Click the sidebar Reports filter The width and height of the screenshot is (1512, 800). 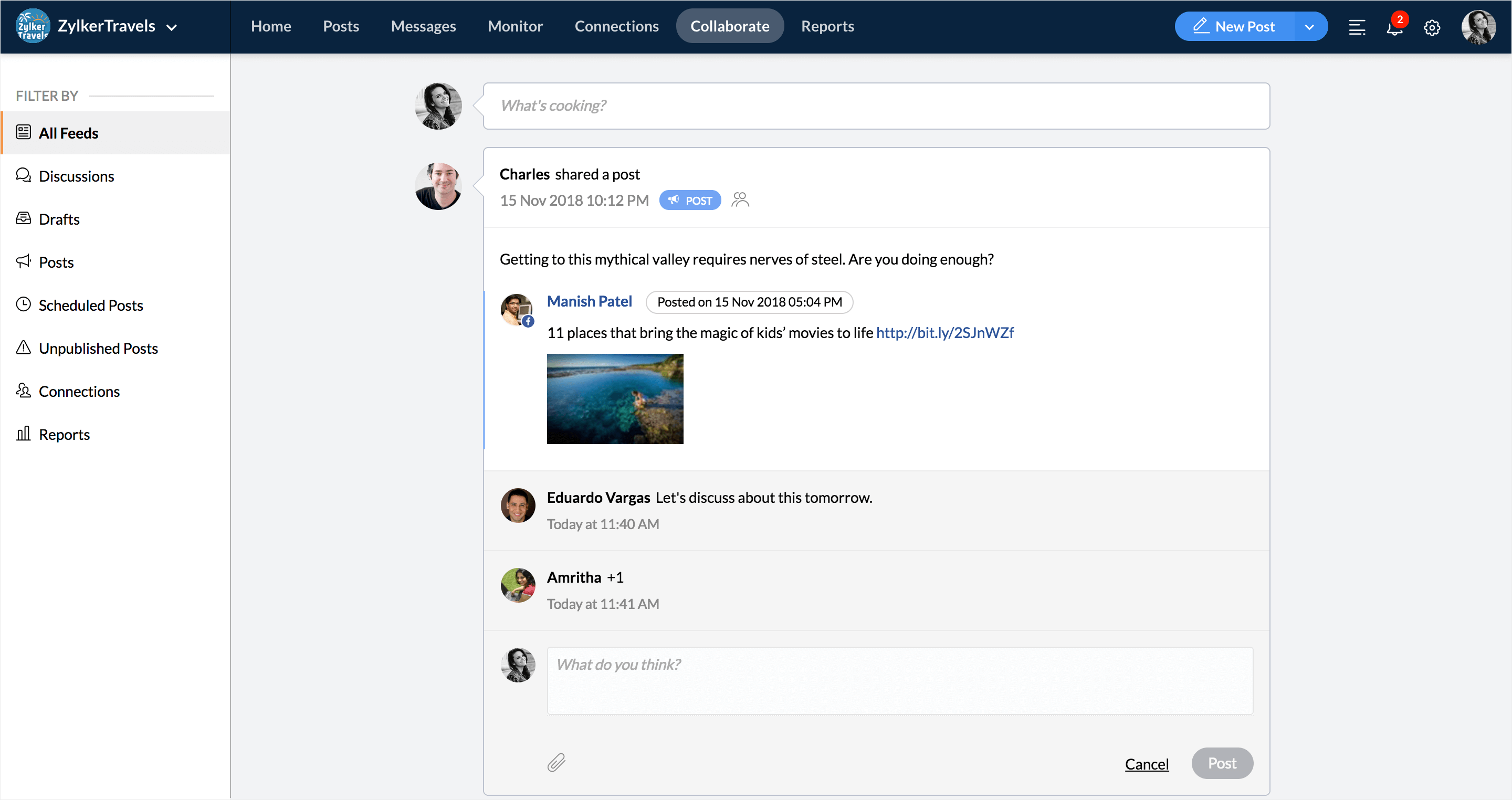click(64, 434)
